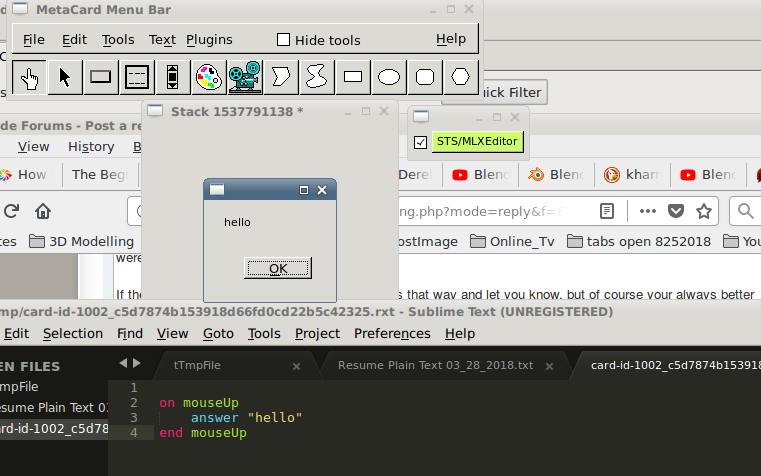This screenshot has height=476, width=761.
Task: Open MetaCard Text menu
Action: point(162,39)
